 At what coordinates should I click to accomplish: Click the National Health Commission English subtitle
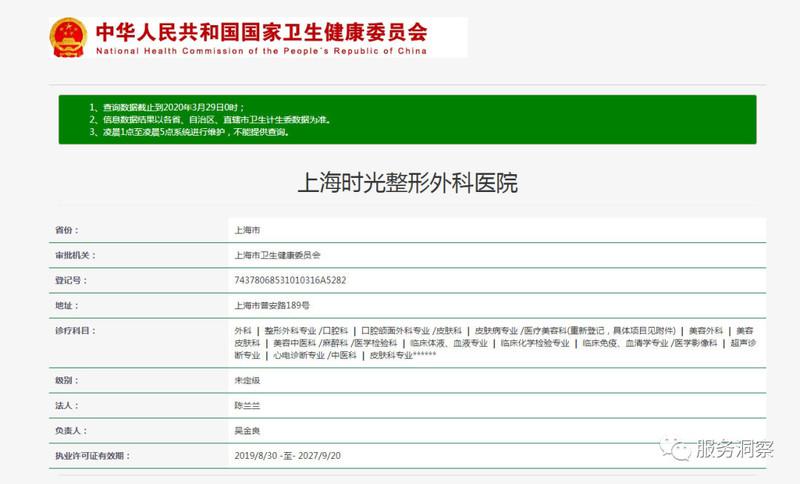[x=261, y=52]
